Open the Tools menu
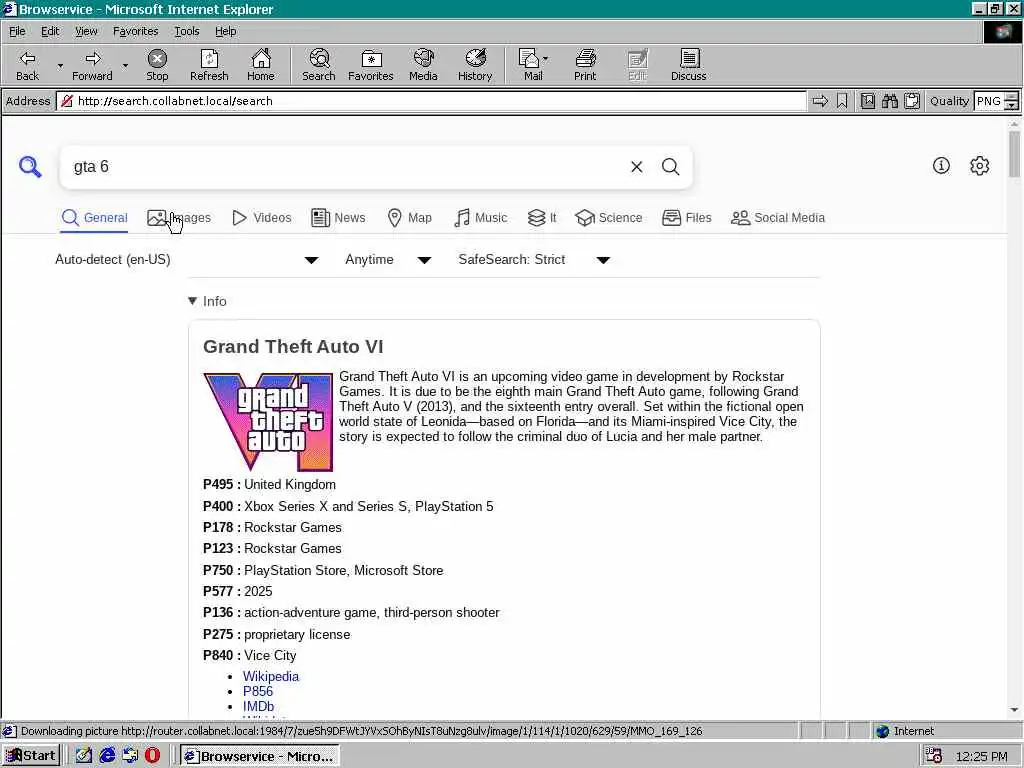The image size is (1024, 768). click(x=187, y=31)
